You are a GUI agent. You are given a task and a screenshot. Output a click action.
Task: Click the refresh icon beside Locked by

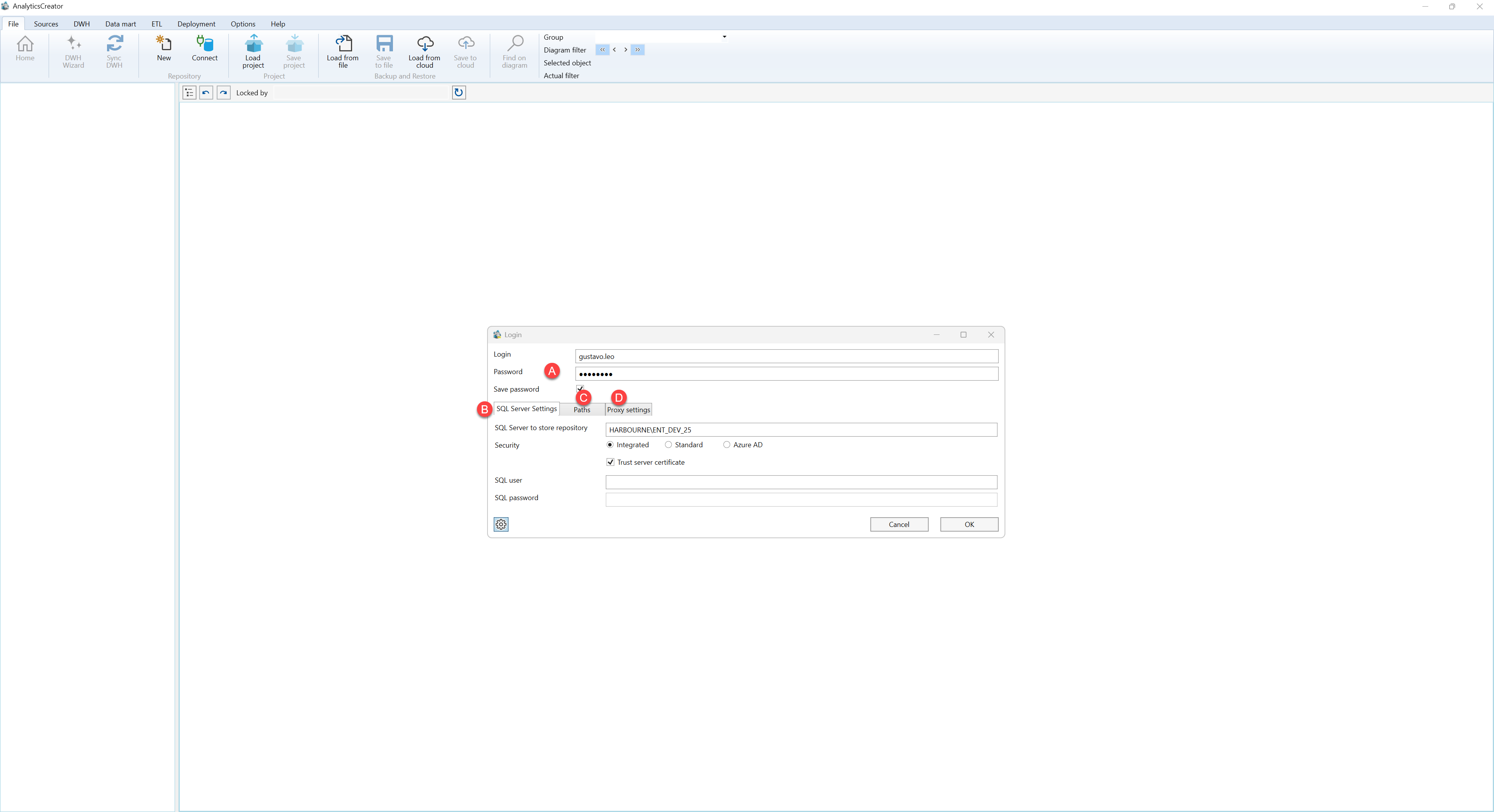click(x=459, y=93)
